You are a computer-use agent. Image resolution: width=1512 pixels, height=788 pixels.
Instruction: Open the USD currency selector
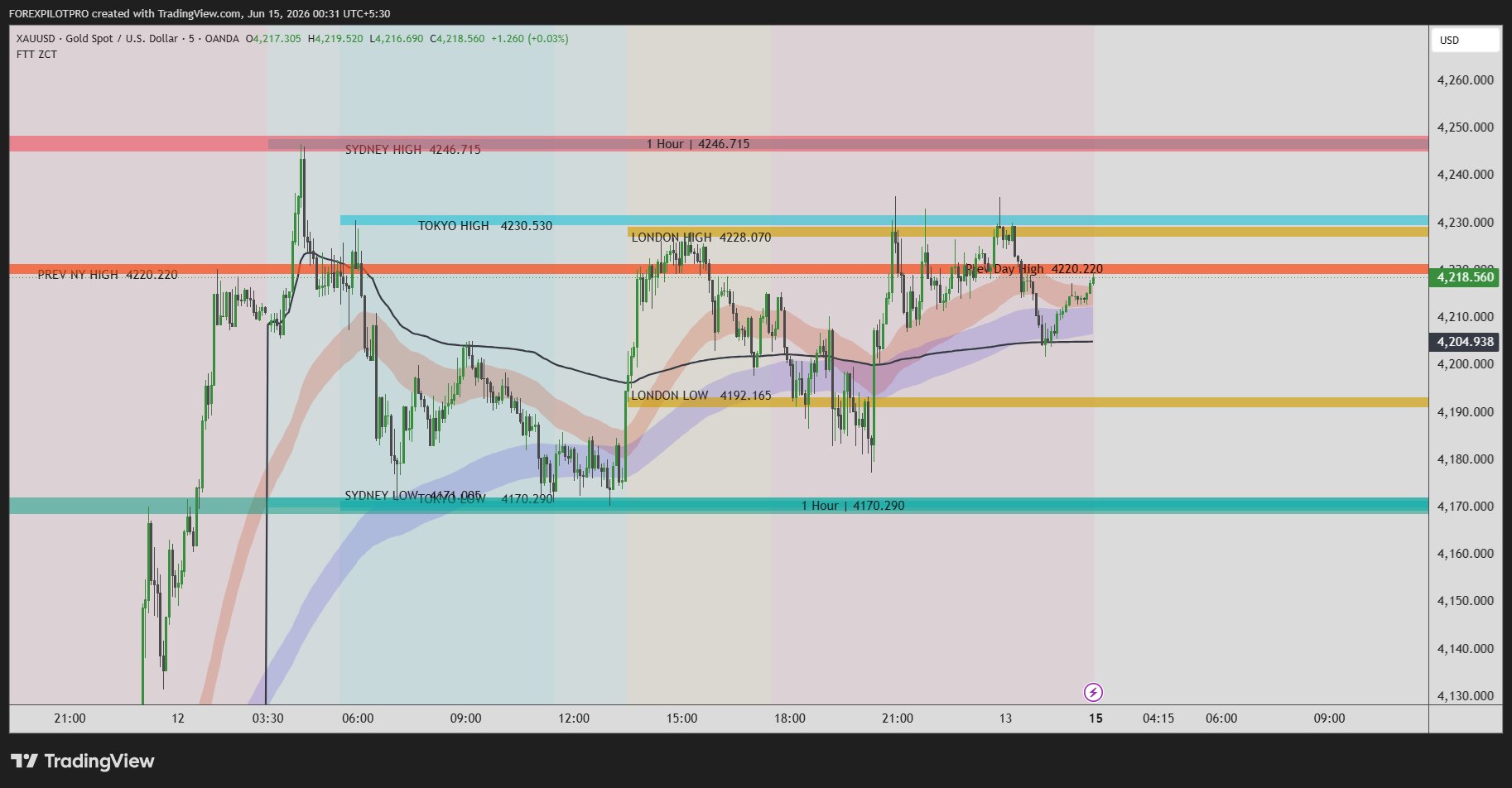click(1466, 40)
